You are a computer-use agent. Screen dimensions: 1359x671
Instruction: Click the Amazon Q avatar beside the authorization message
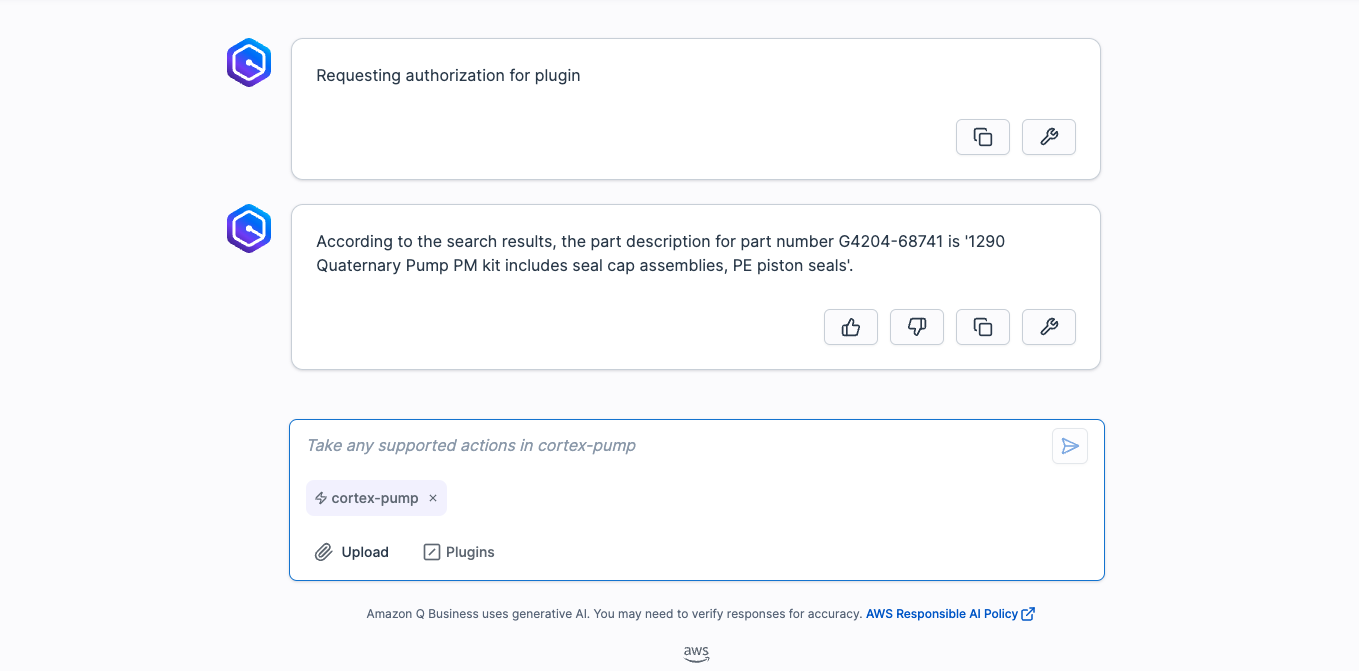249,63
